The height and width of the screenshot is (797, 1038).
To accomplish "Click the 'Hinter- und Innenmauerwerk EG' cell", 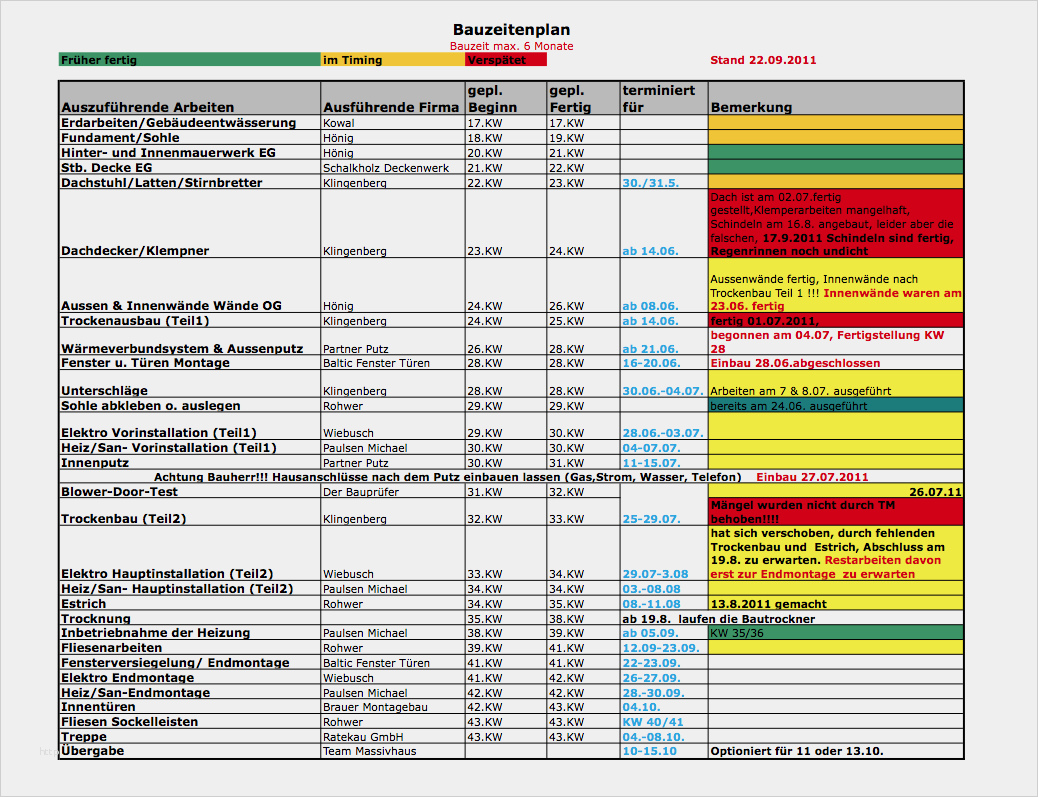I will 189,153.
